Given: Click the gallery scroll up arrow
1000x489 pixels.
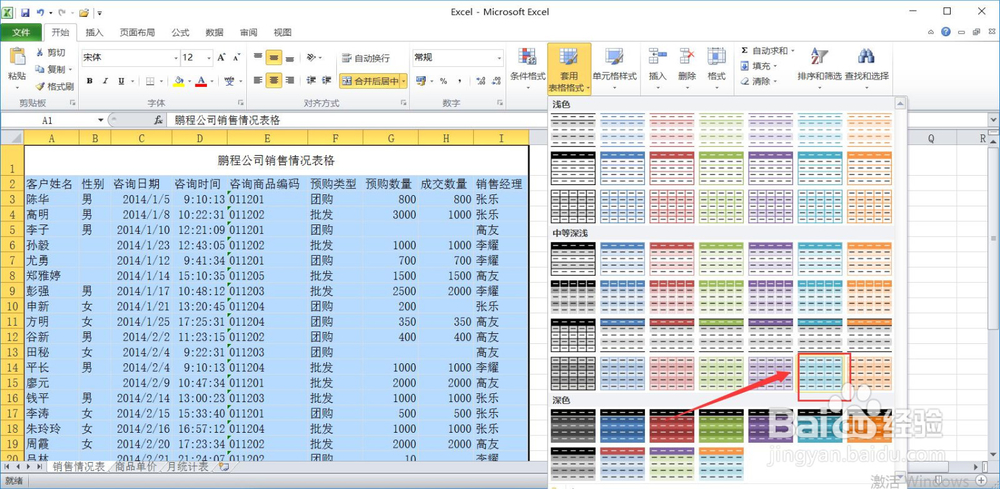Looking at the screenshot, I should pos(900,103).
